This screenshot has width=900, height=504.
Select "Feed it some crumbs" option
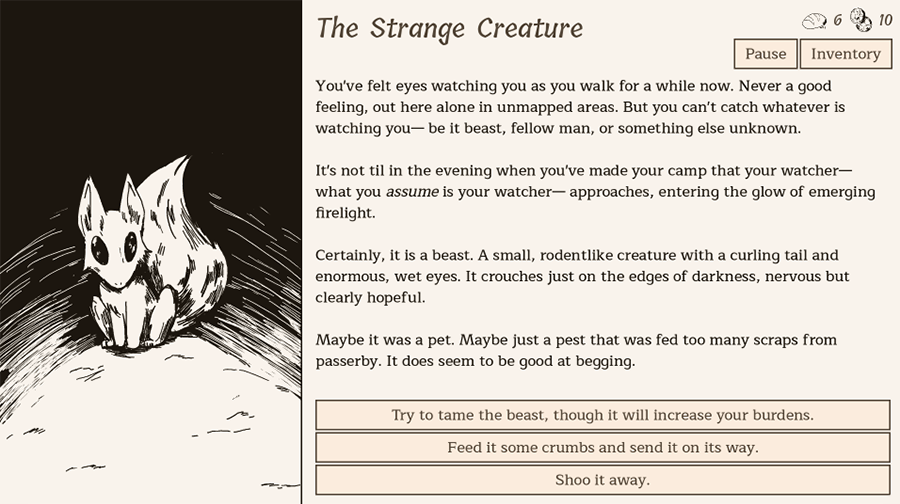point(602,447)
